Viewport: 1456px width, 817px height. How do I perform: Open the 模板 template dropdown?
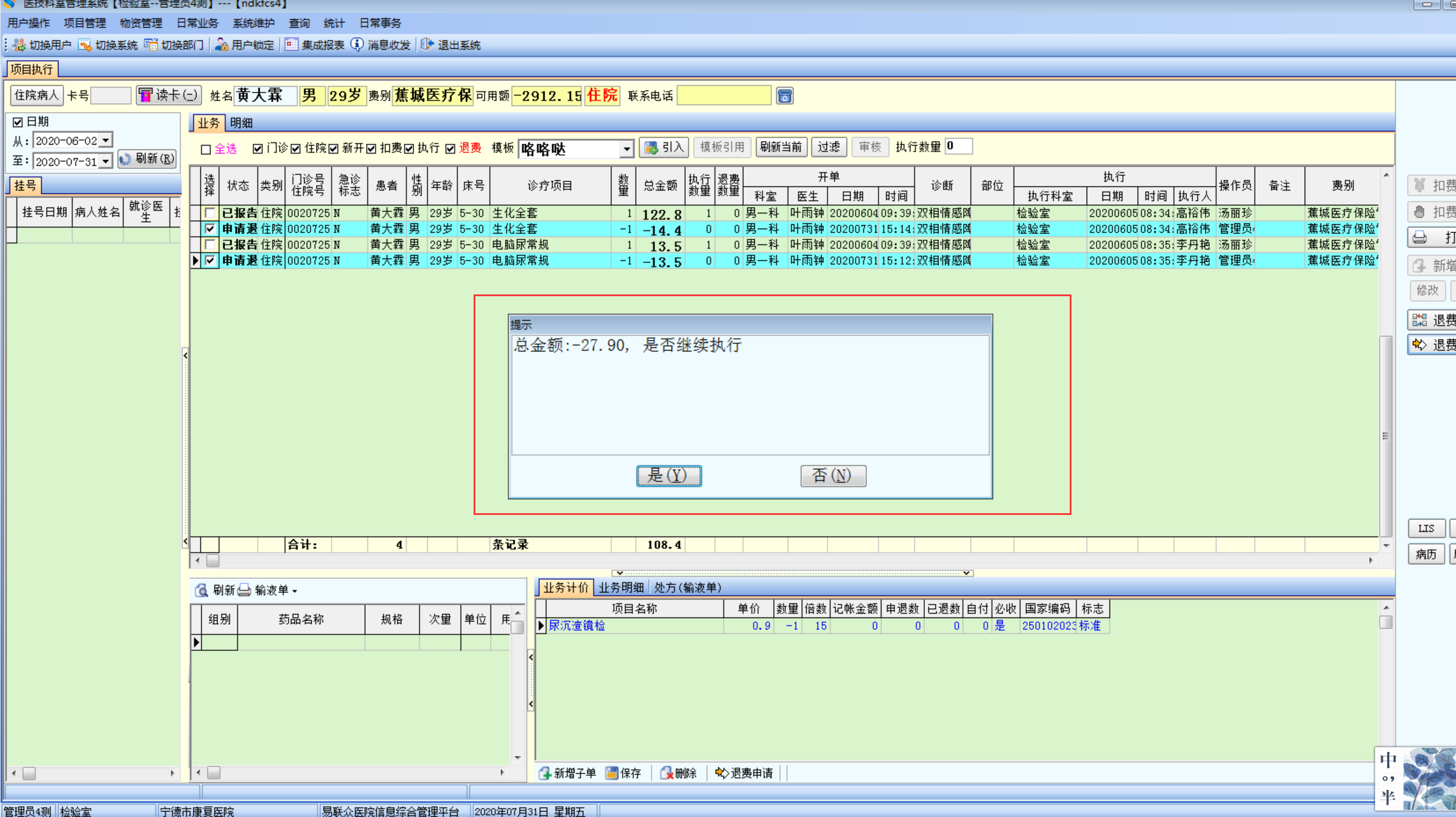point(627,149)
